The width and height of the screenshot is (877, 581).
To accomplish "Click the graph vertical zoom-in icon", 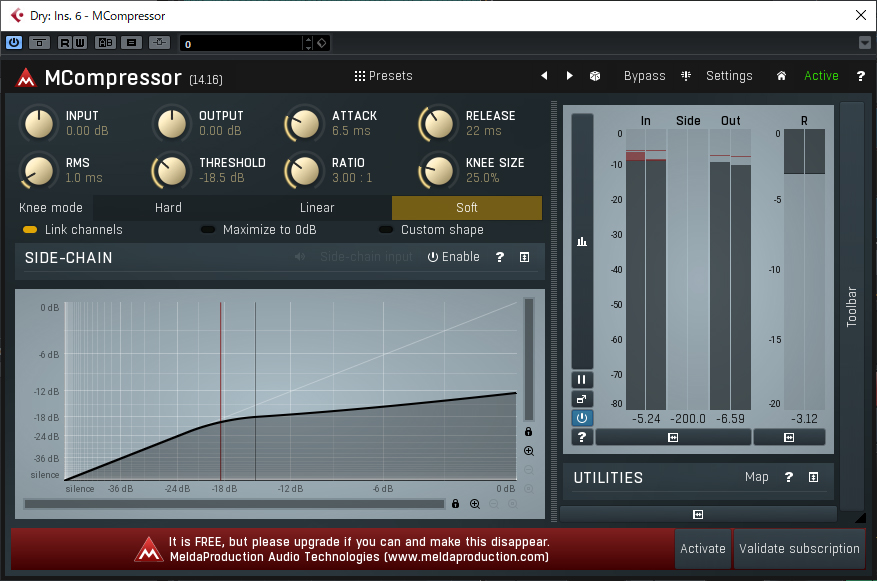I will click(529, 451).
